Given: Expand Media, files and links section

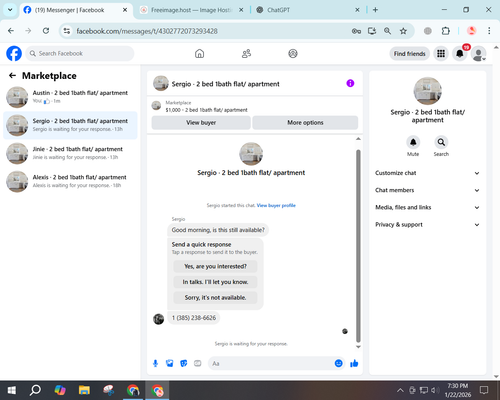Looking at the screenshot, I should (427, 207).
